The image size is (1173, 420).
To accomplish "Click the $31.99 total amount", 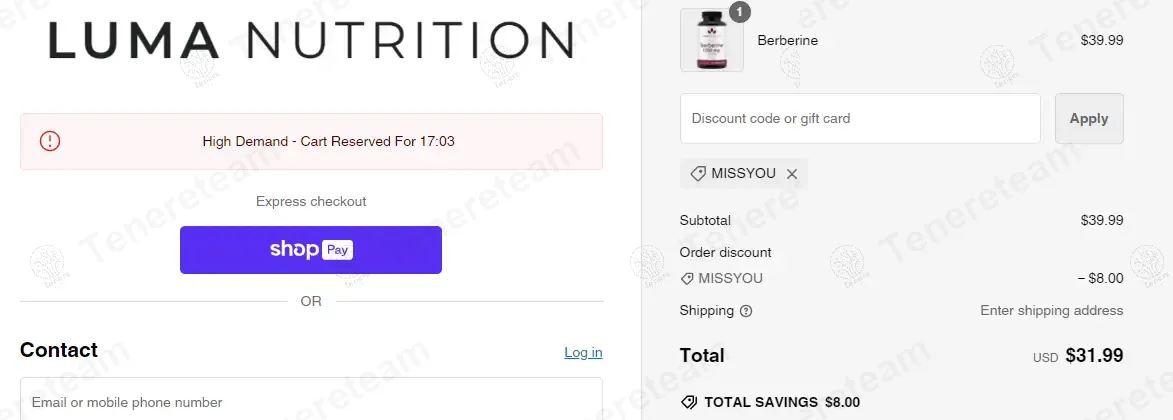I will point(1094,355).
